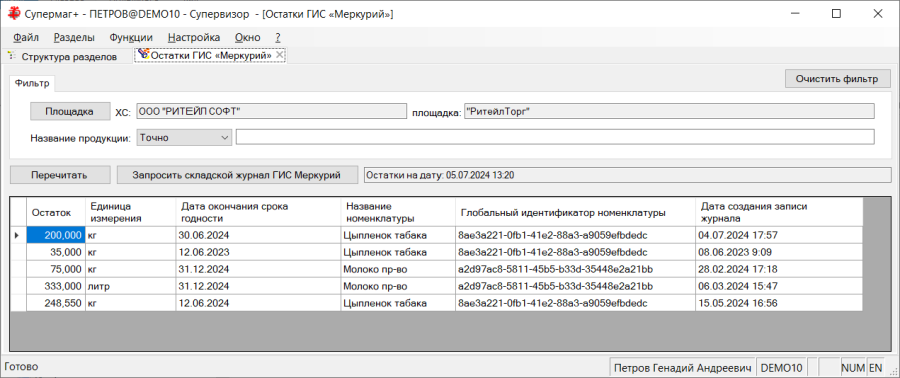The image size is (900, 378).
Task: Click the Площадка button
Action: click(x=69, y=111)
